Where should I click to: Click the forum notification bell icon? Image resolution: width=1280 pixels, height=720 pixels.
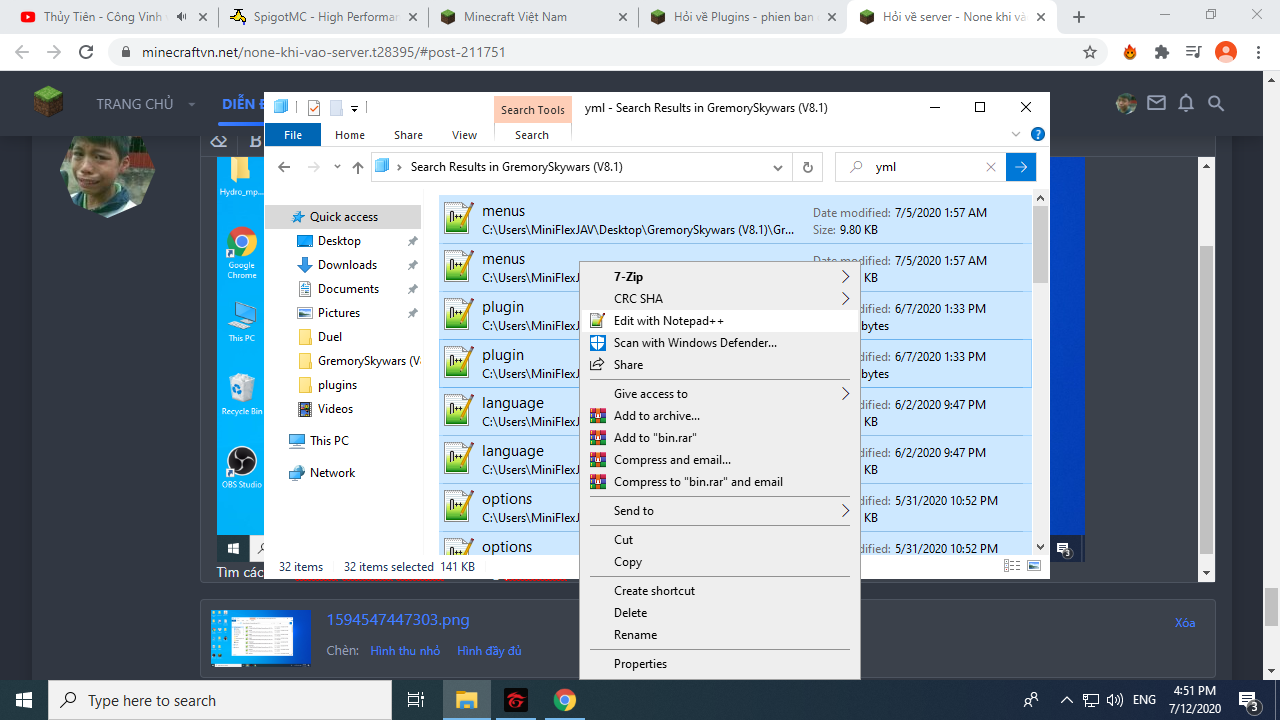[x=1186, y=103]
